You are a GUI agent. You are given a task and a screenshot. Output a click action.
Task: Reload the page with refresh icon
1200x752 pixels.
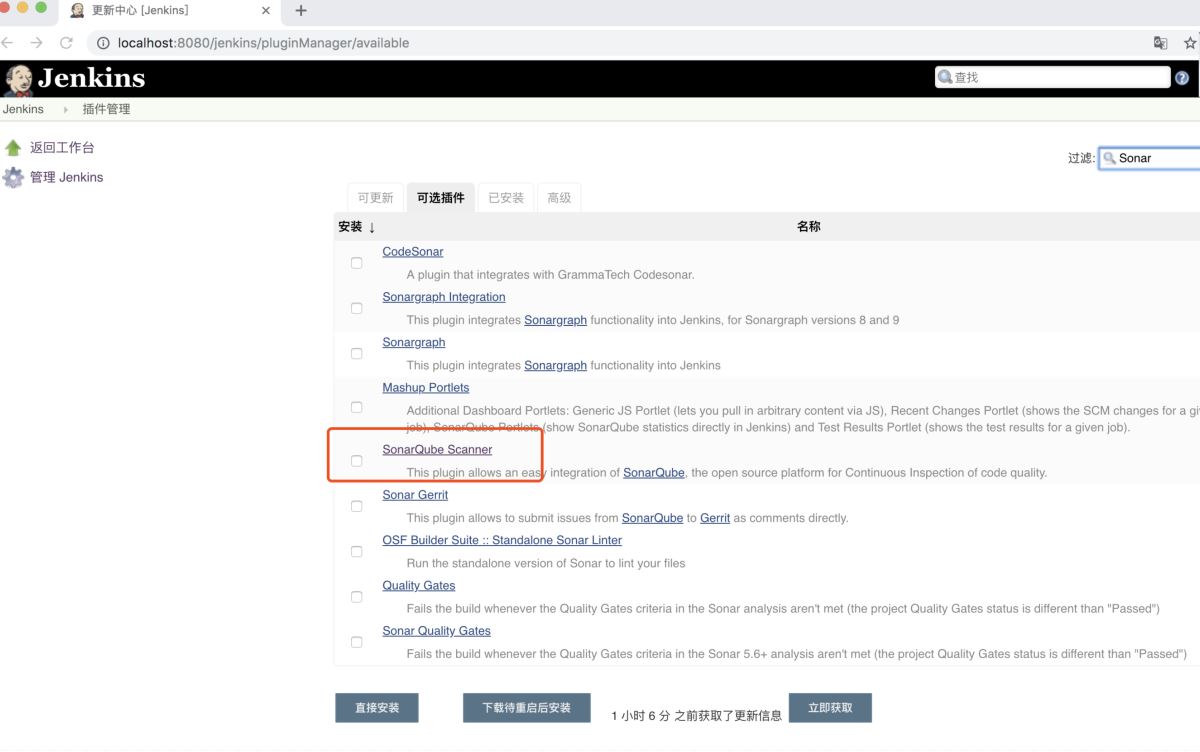66,43
